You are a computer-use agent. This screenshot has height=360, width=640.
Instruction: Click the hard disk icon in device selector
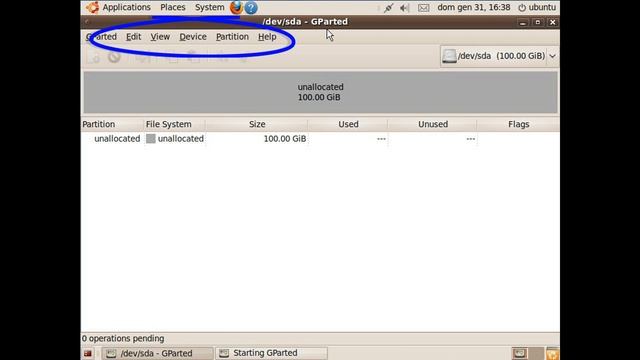(449, 56)
